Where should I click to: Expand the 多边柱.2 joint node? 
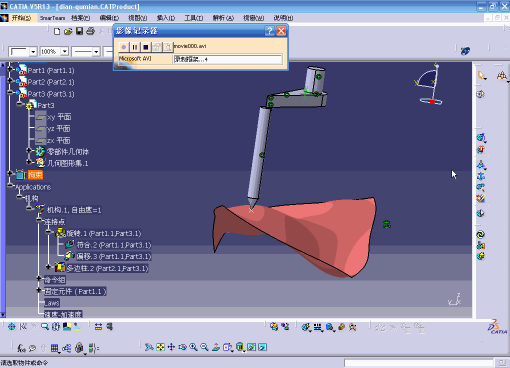click(x=49, y=267)
